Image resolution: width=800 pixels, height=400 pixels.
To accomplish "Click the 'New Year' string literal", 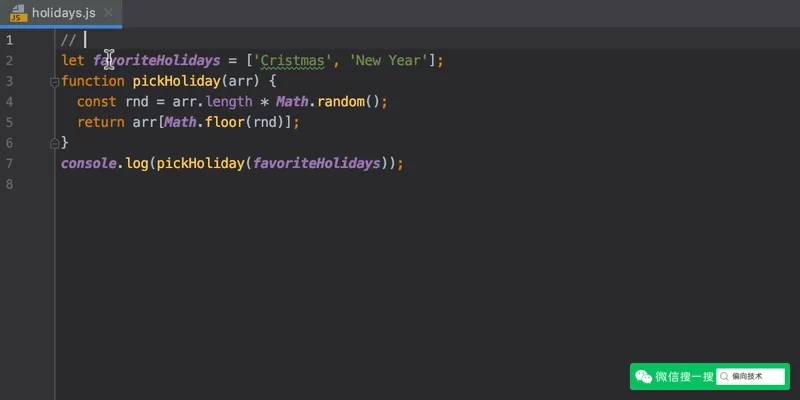I will (x=388, y=61).
